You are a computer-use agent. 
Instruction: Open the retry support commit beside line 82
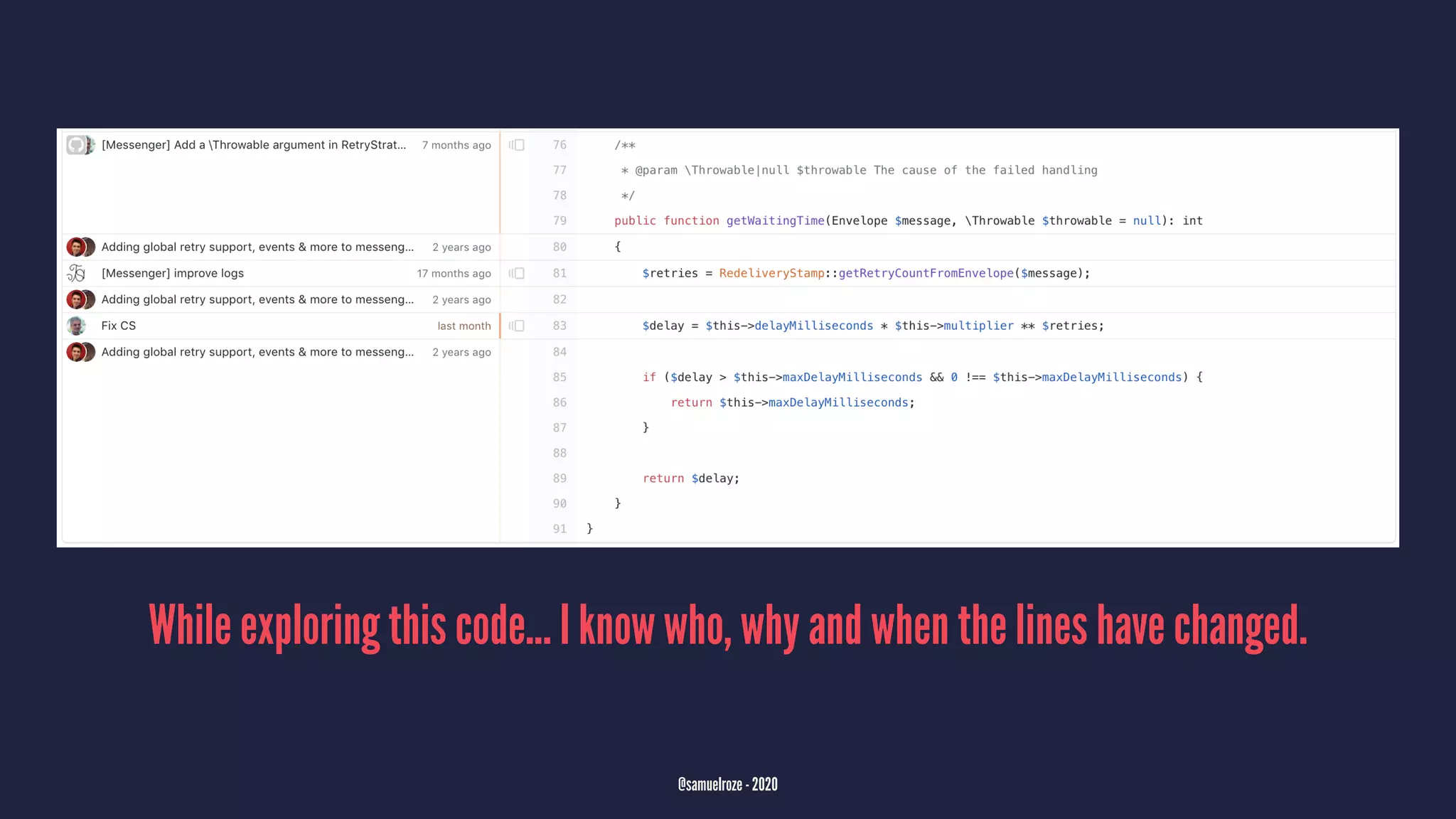point(257,299)
